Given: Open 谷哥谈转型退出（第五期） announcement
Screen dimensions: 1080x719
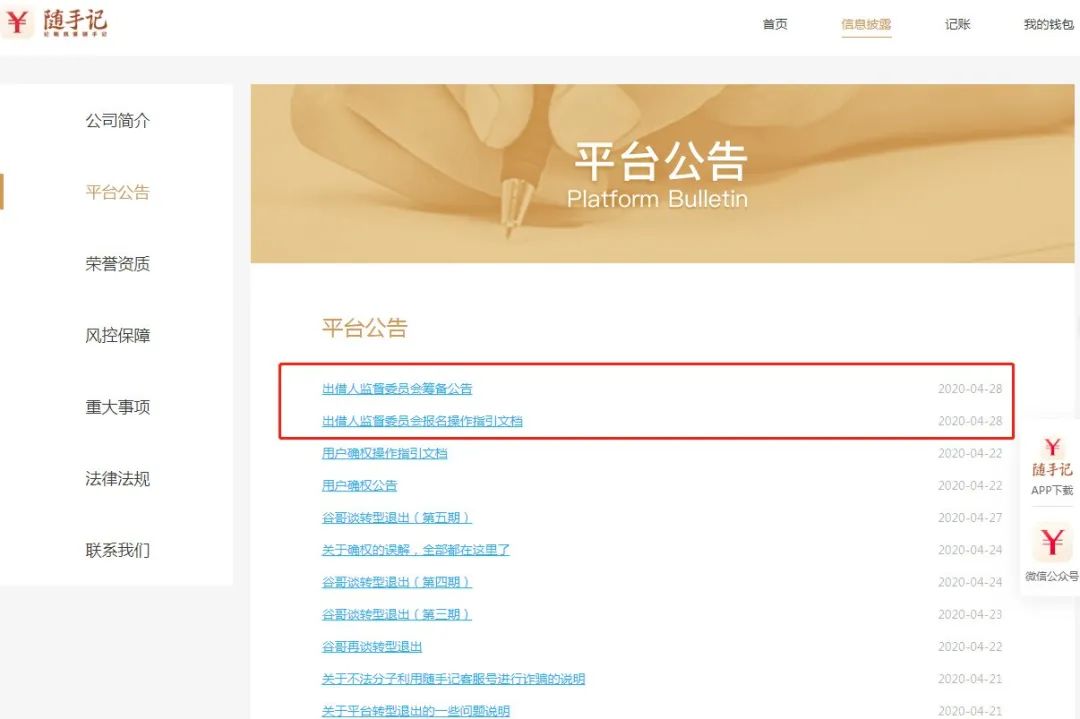Looking at the screenshot, I should click(x=398, y=517).
